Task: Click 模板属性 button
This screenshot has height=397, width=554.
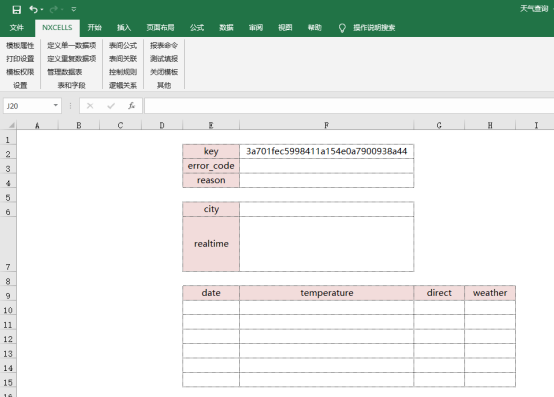Action: (20, 46)
